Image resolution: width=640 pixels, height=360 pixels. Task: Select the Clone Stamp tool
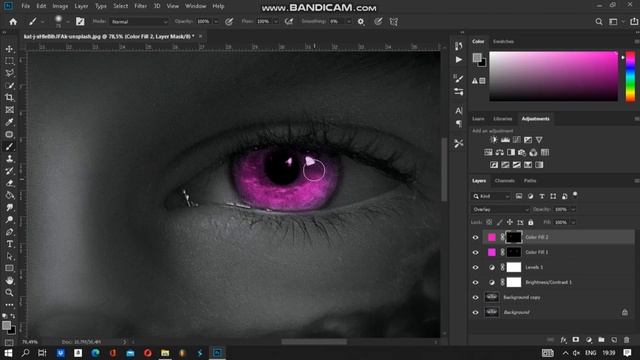coord(9,159)
